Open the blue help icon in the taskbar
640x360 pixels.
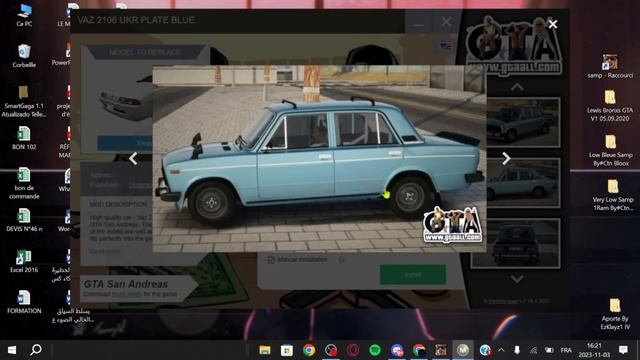point(485,350)
